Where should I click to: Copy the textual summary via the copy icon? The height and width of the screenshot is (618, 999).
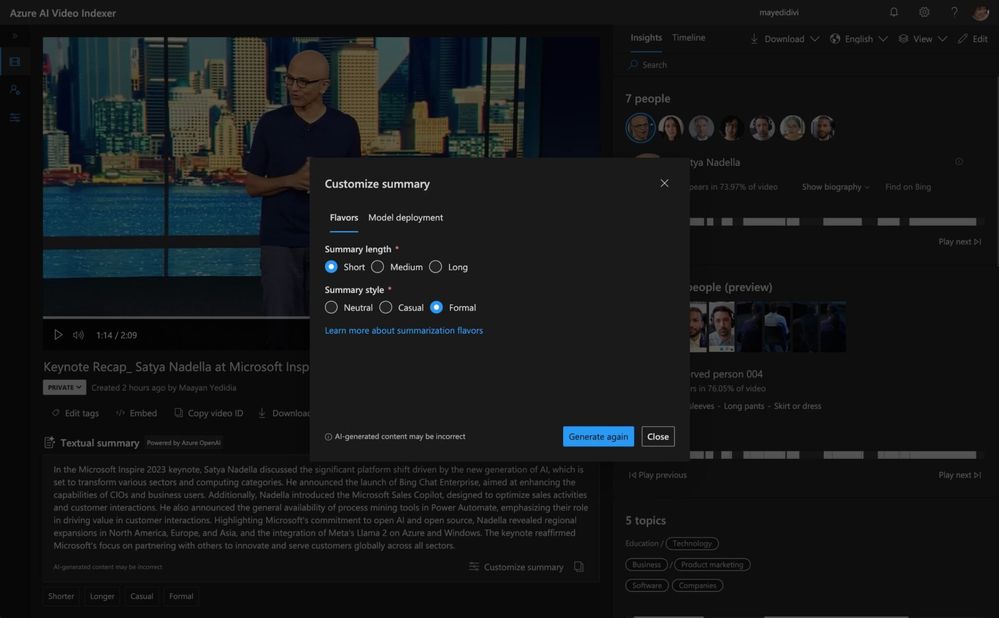click(x=579, y=566)
